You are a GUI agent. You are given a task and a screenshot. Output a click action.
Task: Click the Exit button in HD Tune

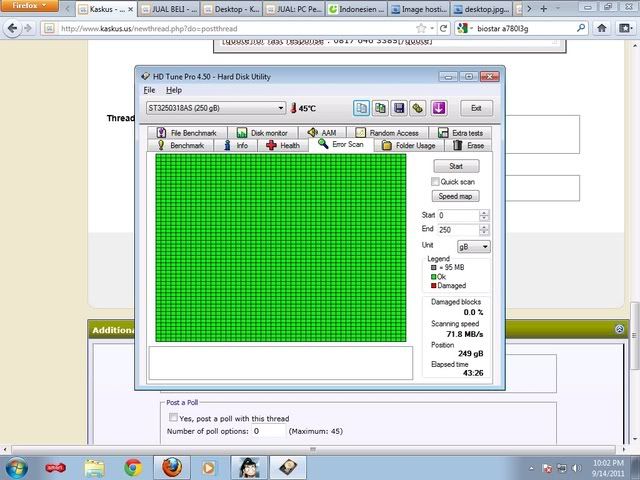[x=476, y=108]
